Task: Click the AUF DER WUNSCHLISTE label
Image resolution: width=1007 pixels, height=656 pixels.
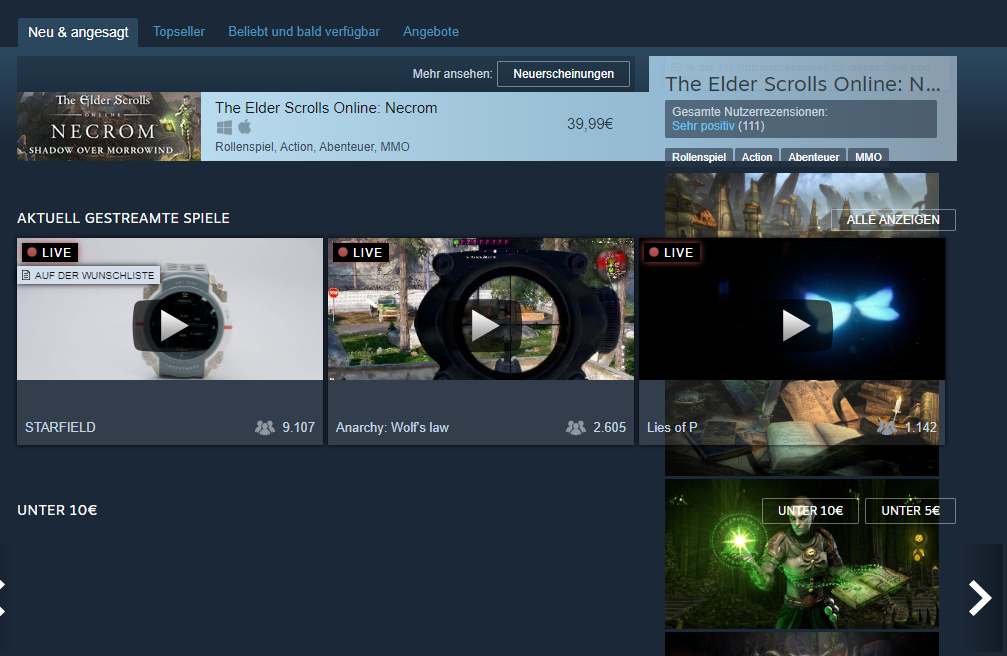Action: coord(89,275)
